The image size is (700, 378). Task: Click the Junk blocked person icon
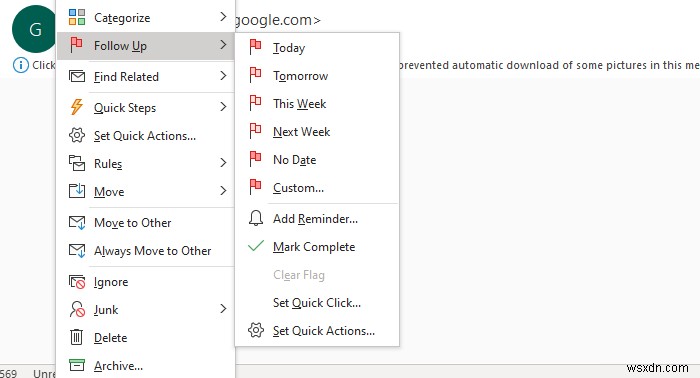(x=77, y=309)
